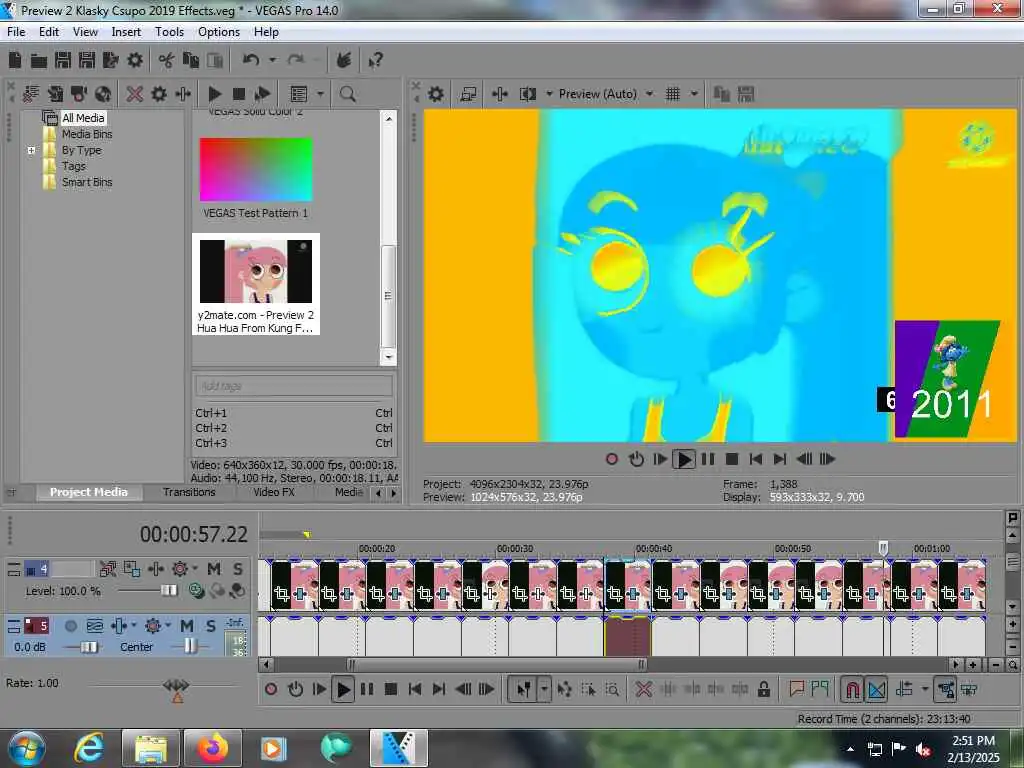Screen dimensions: 1024x768
Task: Solo video track 4
Action: click(238, 569)
